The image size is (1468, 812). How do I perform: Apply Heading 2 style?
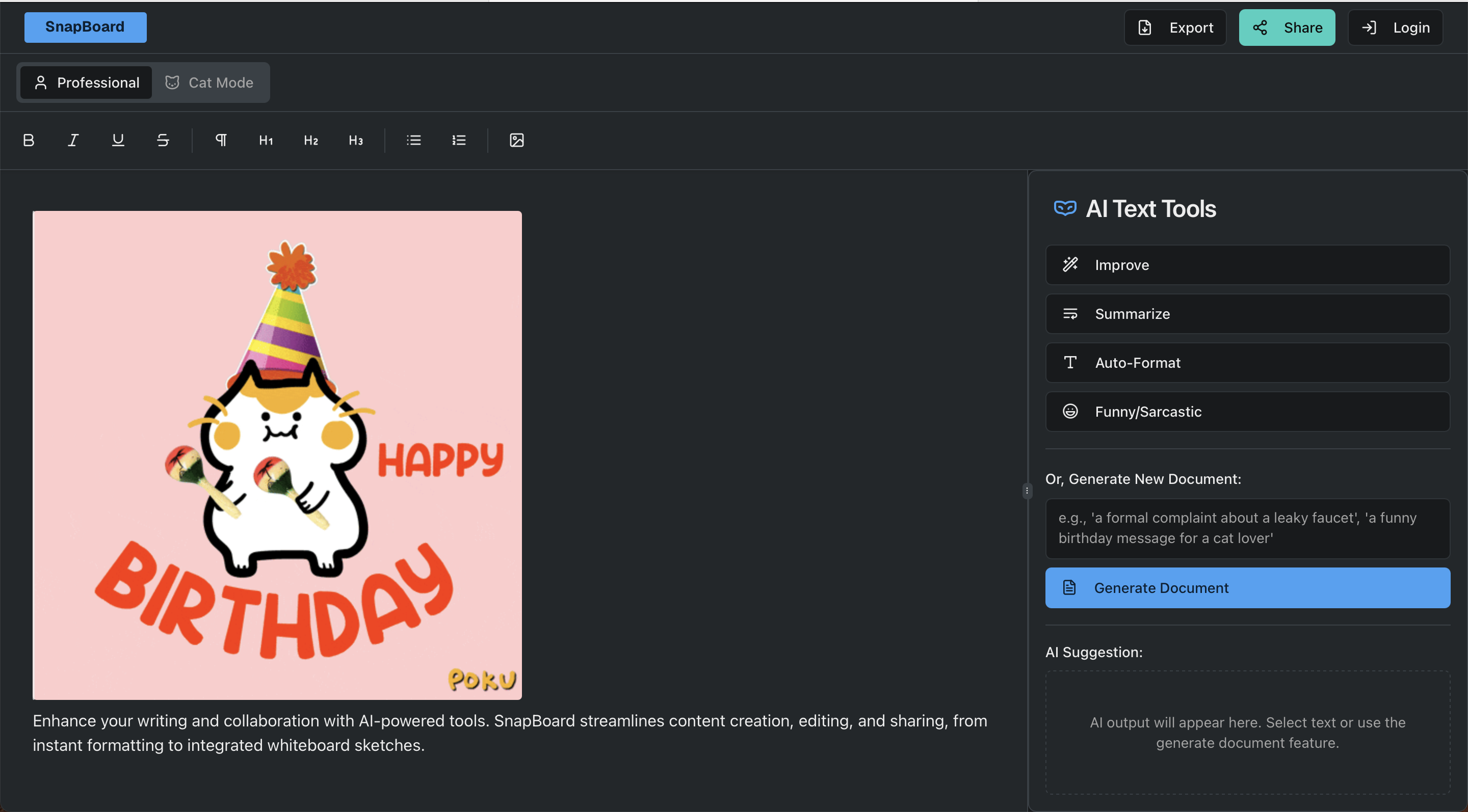click(x=310, y=140)
